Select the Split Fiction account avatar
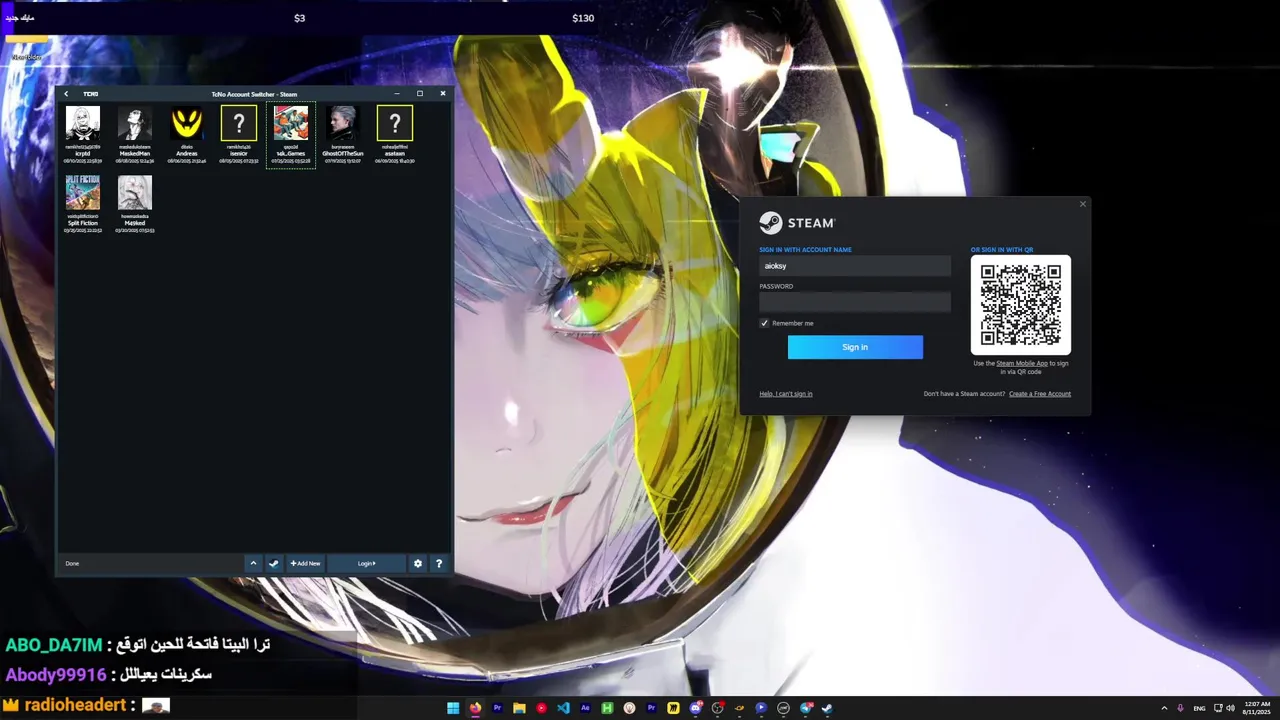Viewport: 1280px width, 720px height. [x=83, y=193]
